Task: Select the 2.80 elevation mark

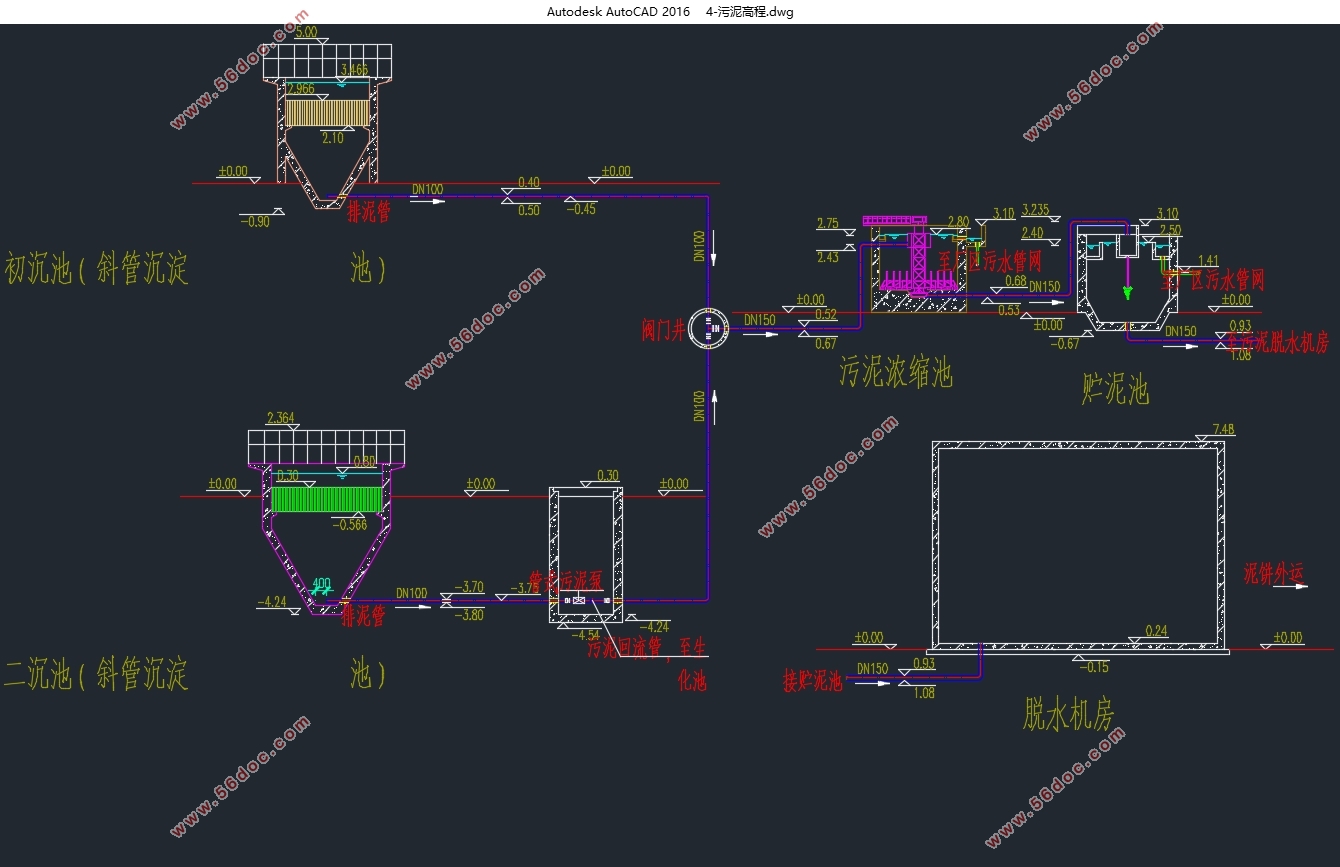Action: [958, 222]
